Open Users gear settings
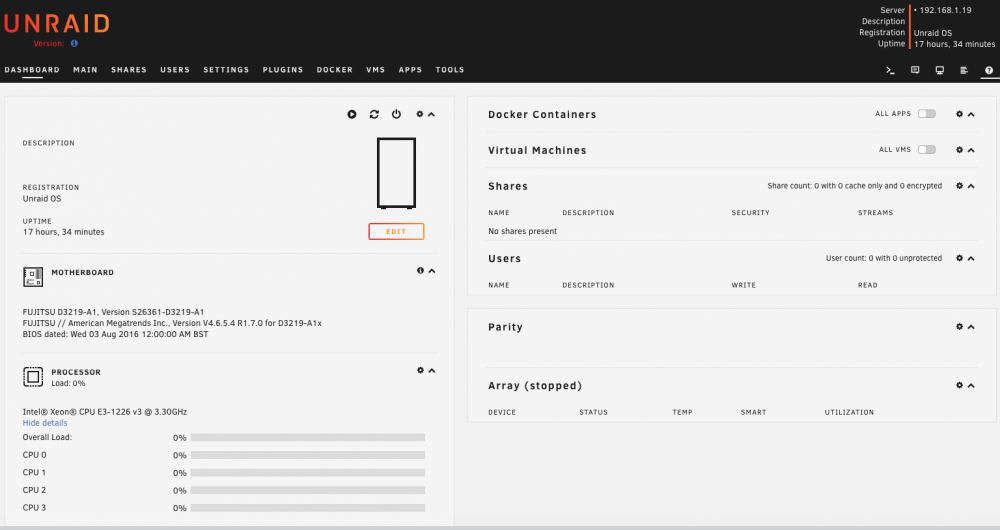The image size is (1000, 530). tap(959, 258)
